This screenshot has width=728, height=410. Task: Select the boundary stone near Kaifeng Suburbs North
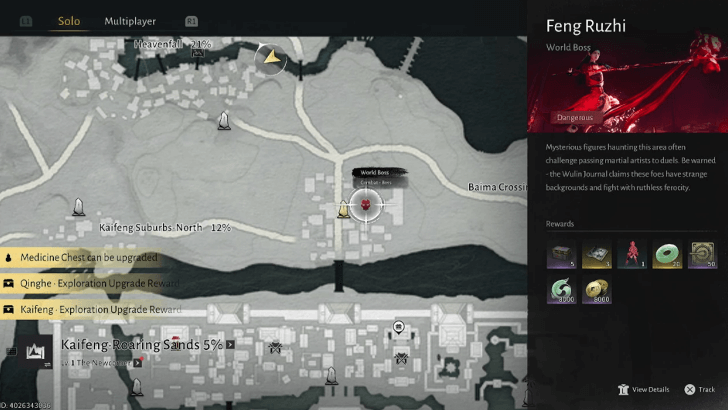tap(78, 207)
